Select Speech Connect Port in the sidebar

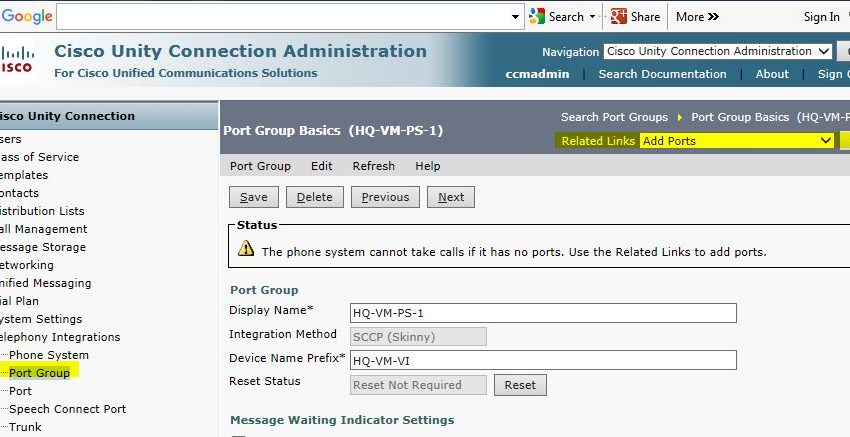click(x=67, y=409)
